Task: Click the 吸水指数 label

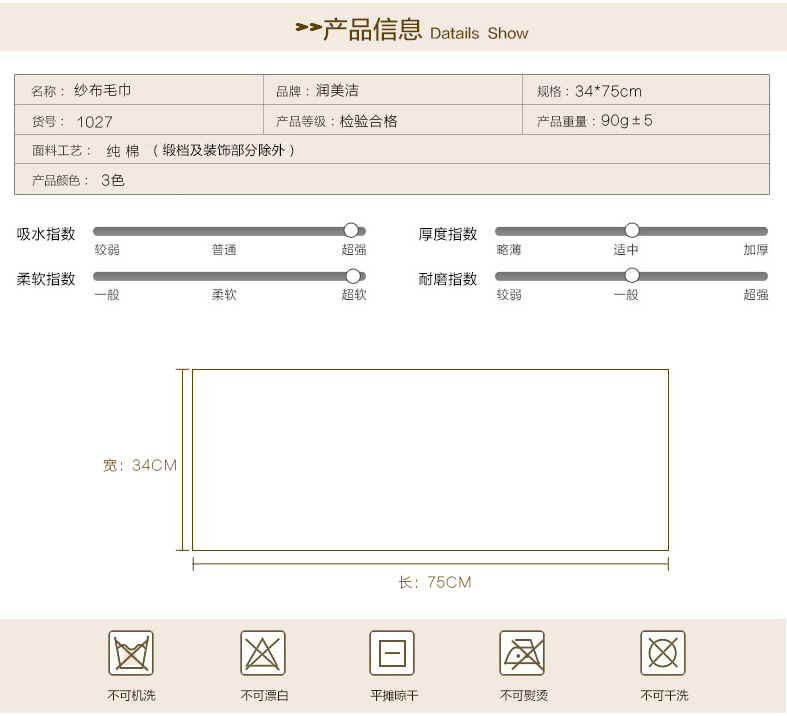Action: (x=46, y=234)
